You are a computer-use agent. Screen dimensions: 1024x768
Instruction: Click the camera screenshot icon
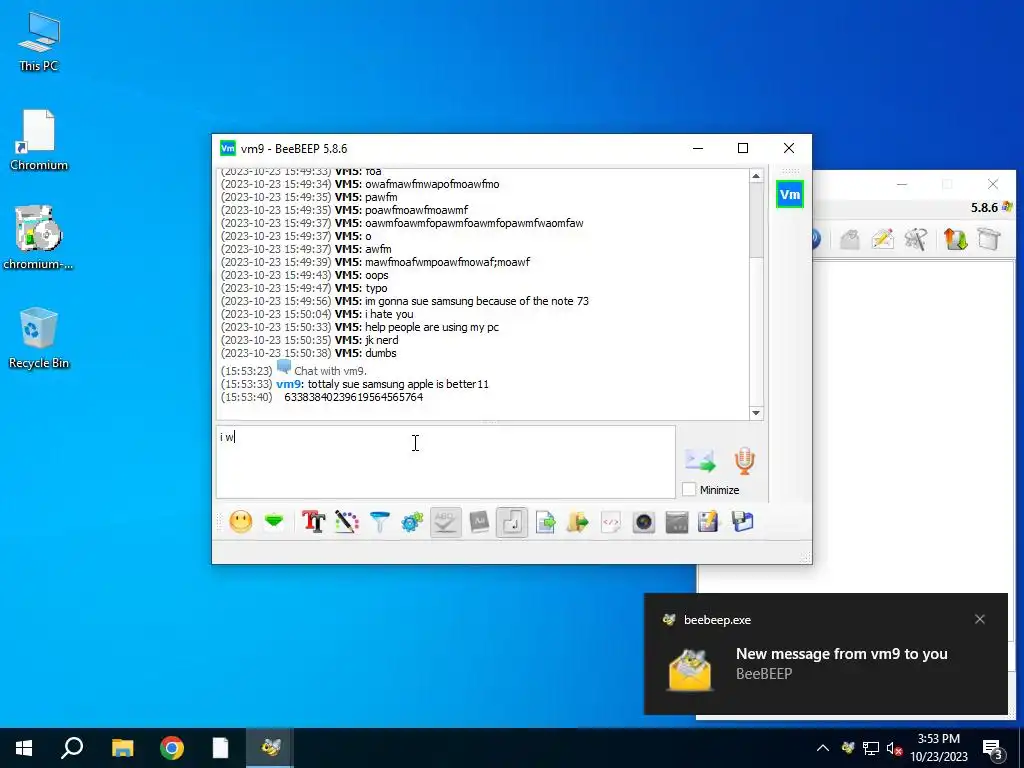coord(644,522)
